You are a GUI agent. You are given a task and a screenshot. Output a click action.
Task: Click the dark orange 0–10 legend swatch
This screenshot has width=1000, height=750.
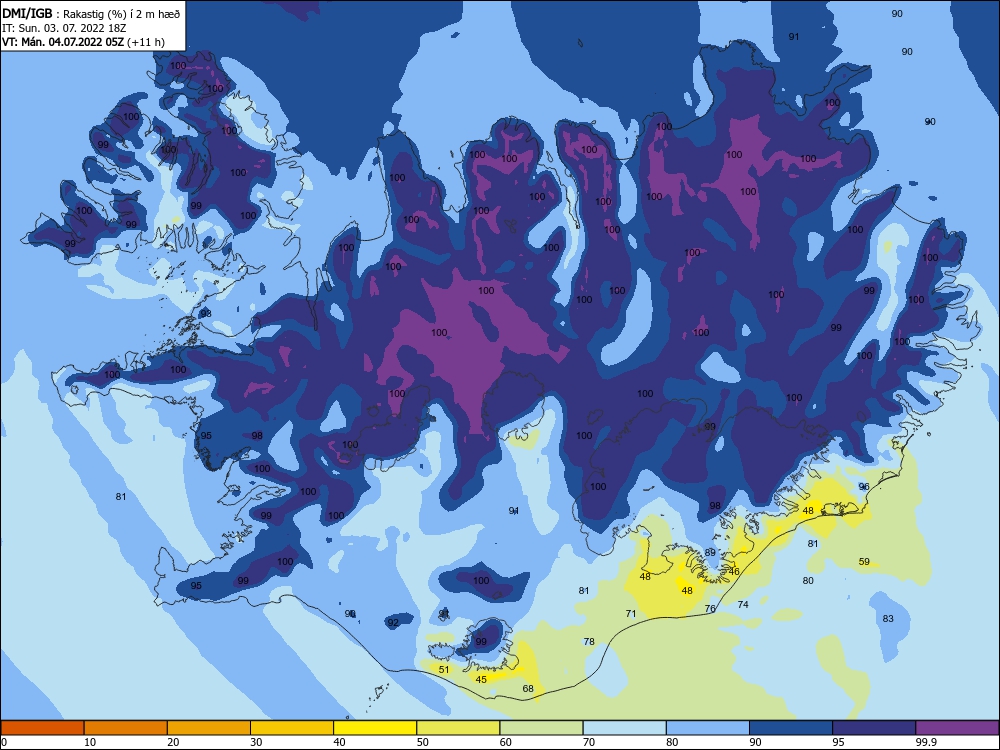click(42, 728)
